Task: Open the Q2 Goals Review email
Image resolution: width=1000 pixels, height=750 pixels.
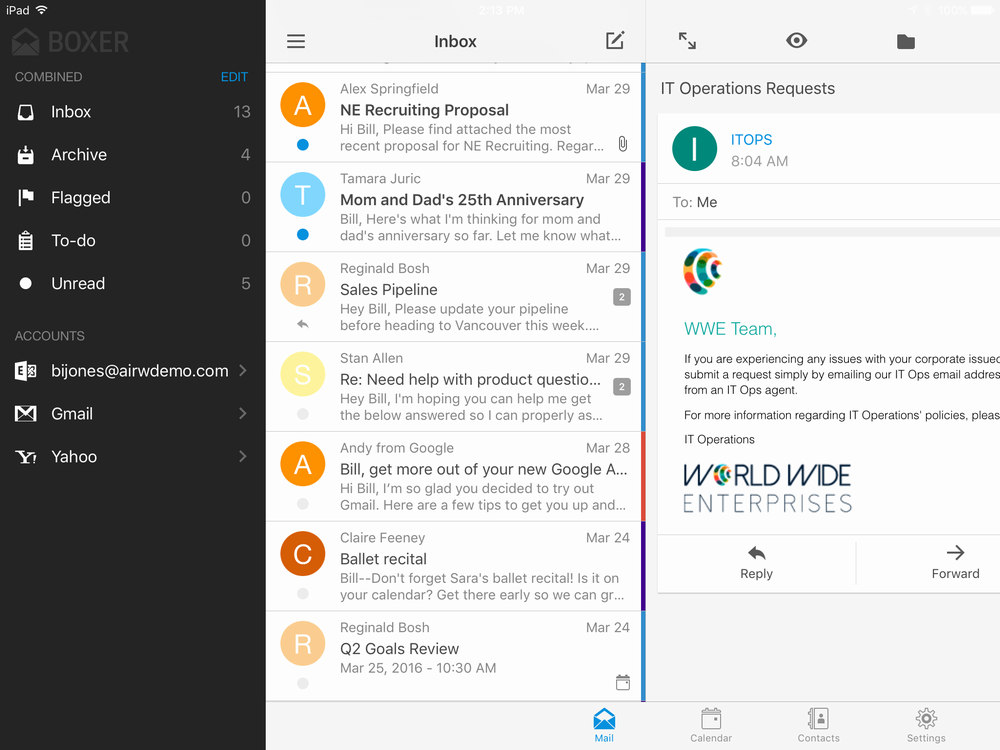Action: pyautogui.click(x=453, y=657)
